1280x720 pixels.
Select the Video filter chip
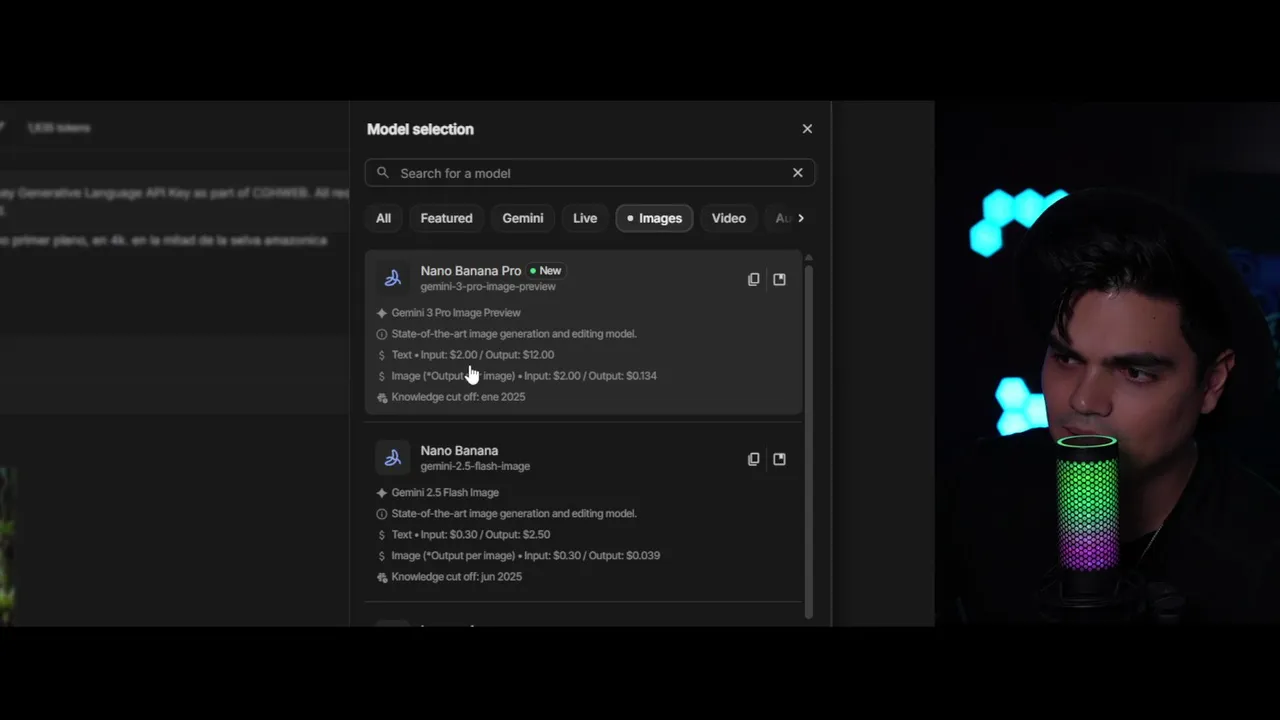pyautogui.click(x=728, y=218)
